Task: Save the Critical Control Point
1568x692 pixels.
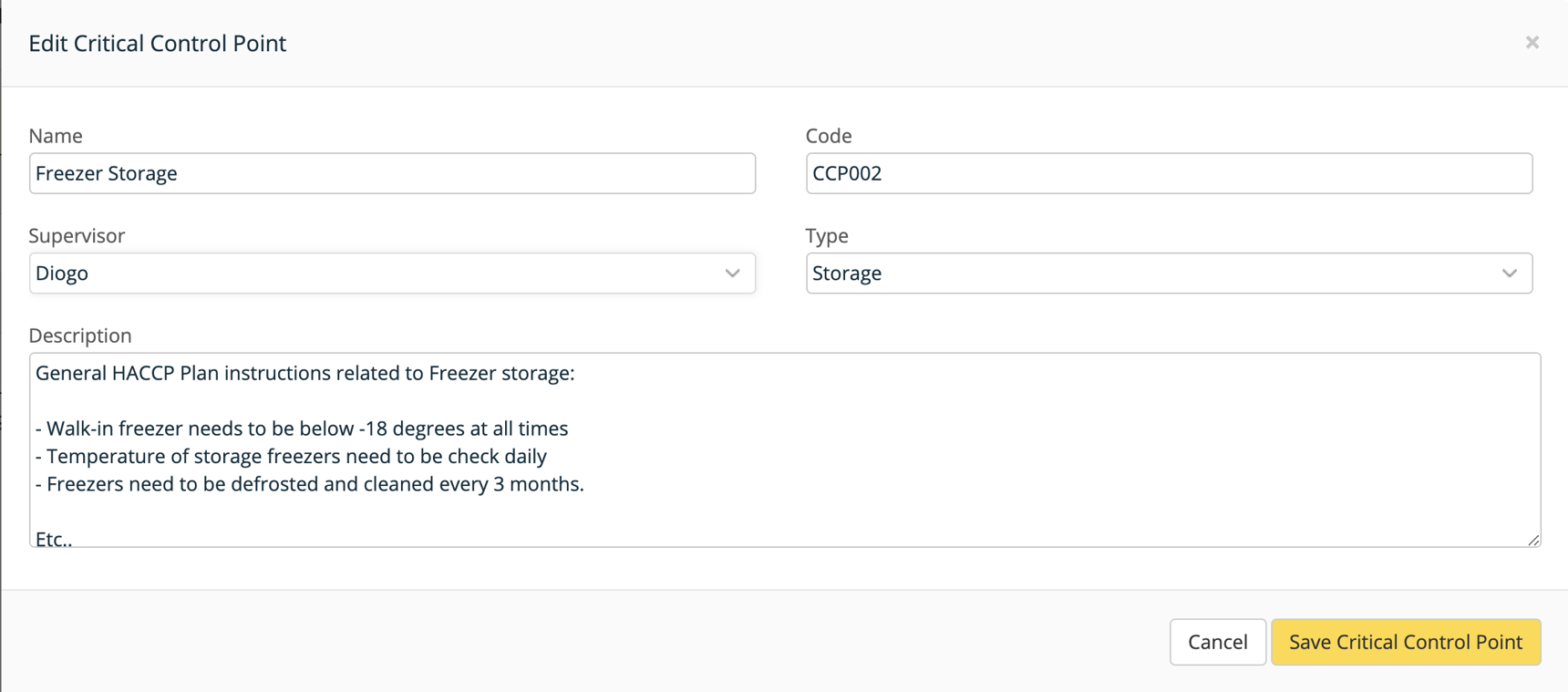Action: pyautogui.click(x=1405, y=642)
